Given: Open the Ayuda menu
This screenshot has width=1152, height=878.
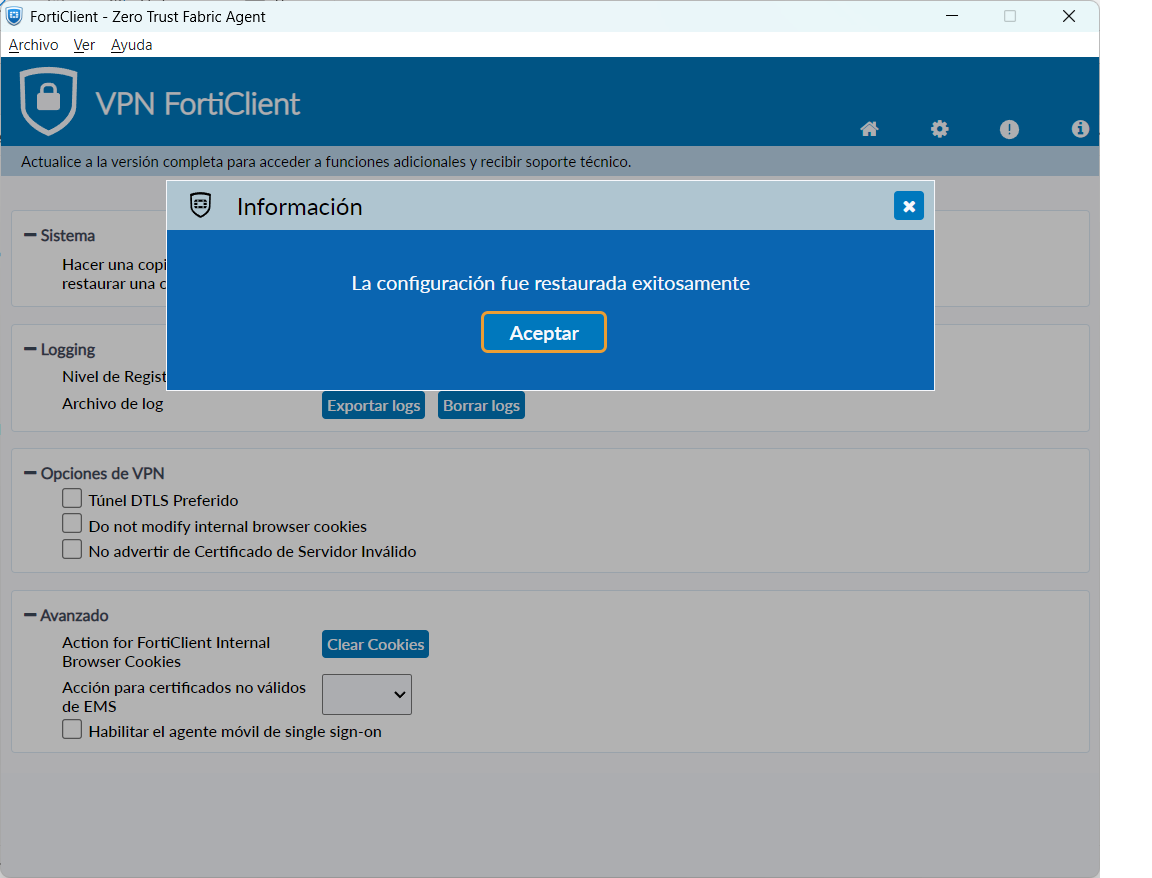Looking at the screenshot, I should click(131, 45).
